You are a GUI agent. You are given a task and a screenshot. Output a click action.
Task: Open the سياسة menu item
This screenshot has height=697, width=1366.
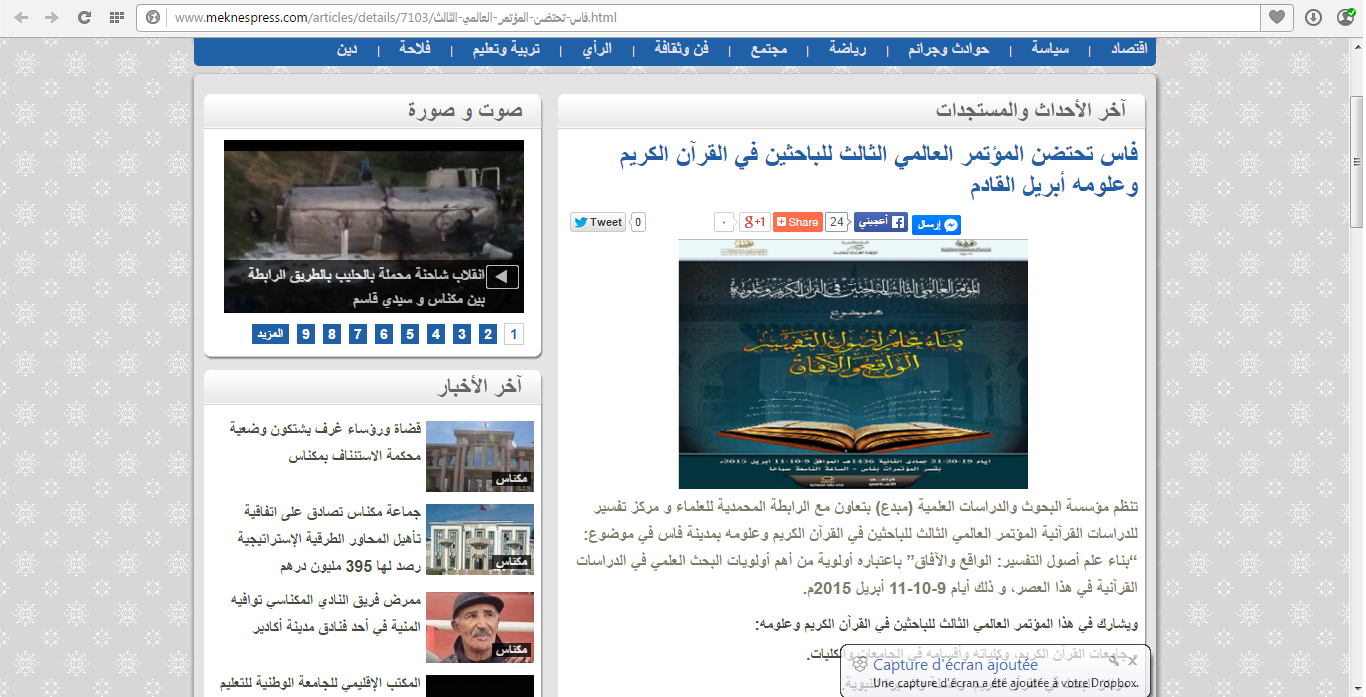(1051, 49)
